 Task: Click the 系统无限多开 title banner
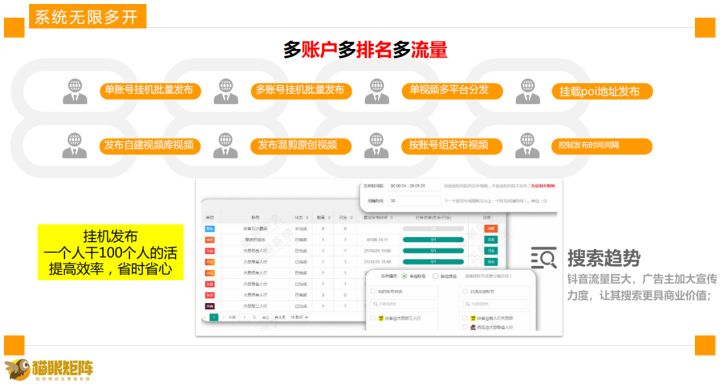coord(87,16)
